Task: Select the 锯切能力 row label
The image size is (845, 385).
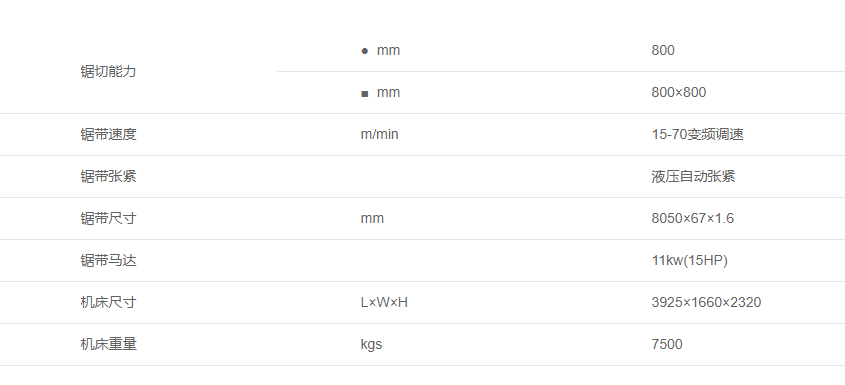Action: [x=108, y=71]
